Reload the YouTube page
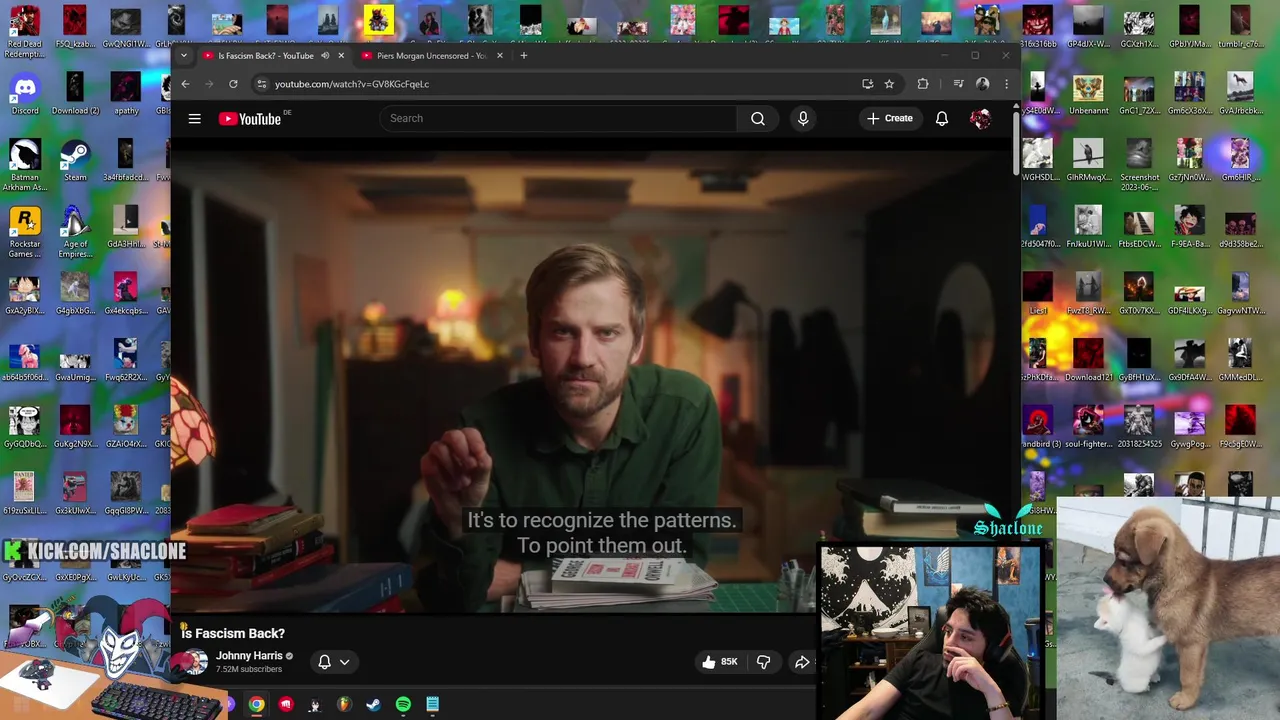 233,84
